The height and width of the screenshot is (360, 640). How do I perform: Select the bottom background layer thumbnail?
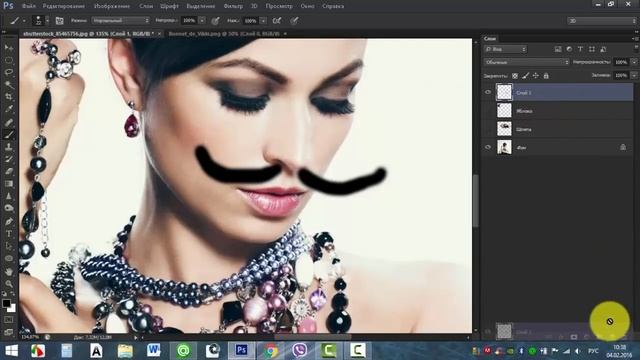pyautogui.click(x=504, y=147)
